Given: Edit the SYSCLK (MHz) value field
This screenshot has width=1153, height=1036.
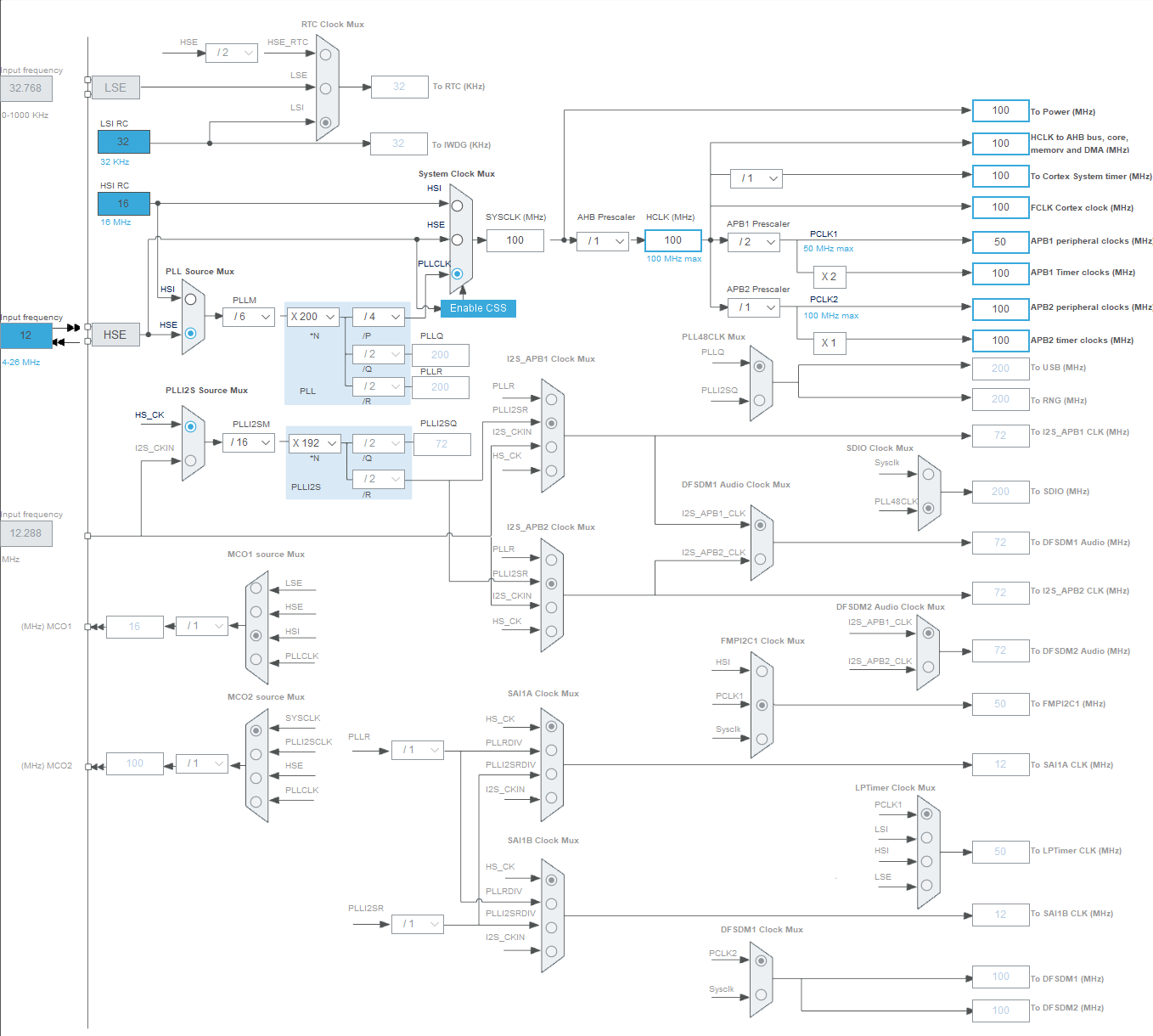Looking at the screenshot, I should tap(515, 240).
